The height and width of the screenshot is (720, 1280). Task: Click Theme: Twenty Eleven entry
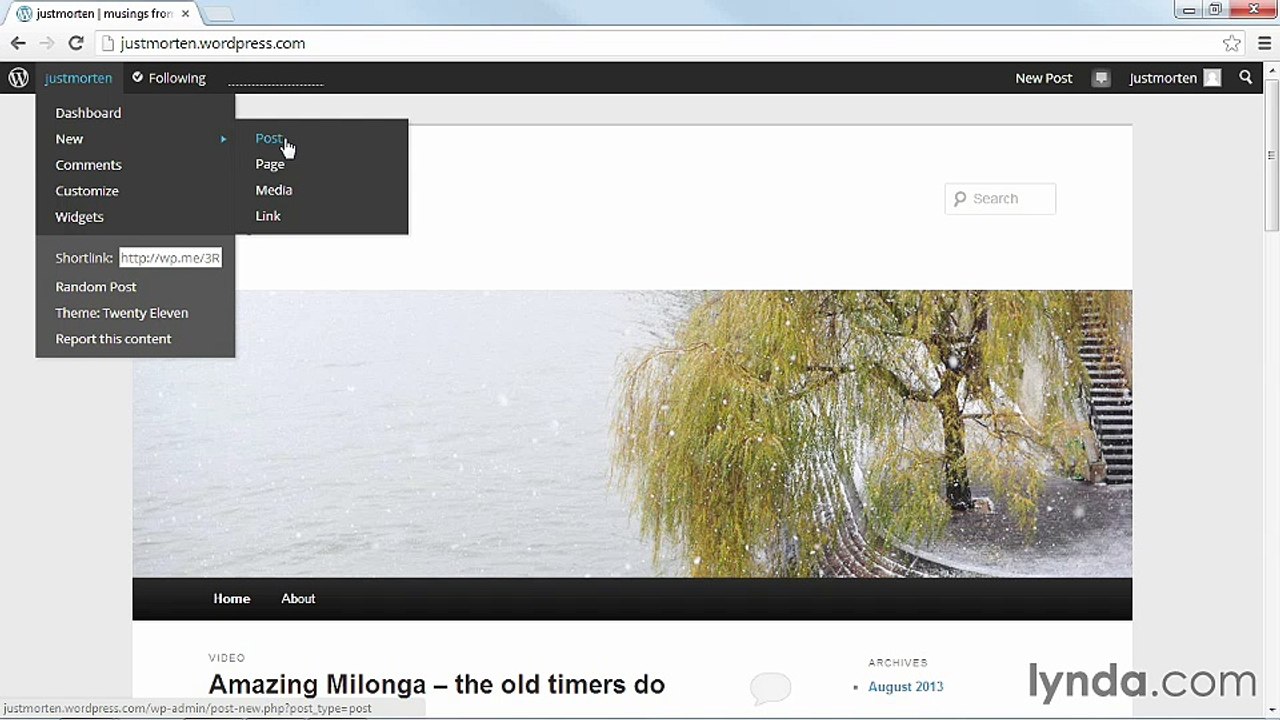tap(122, 313)
